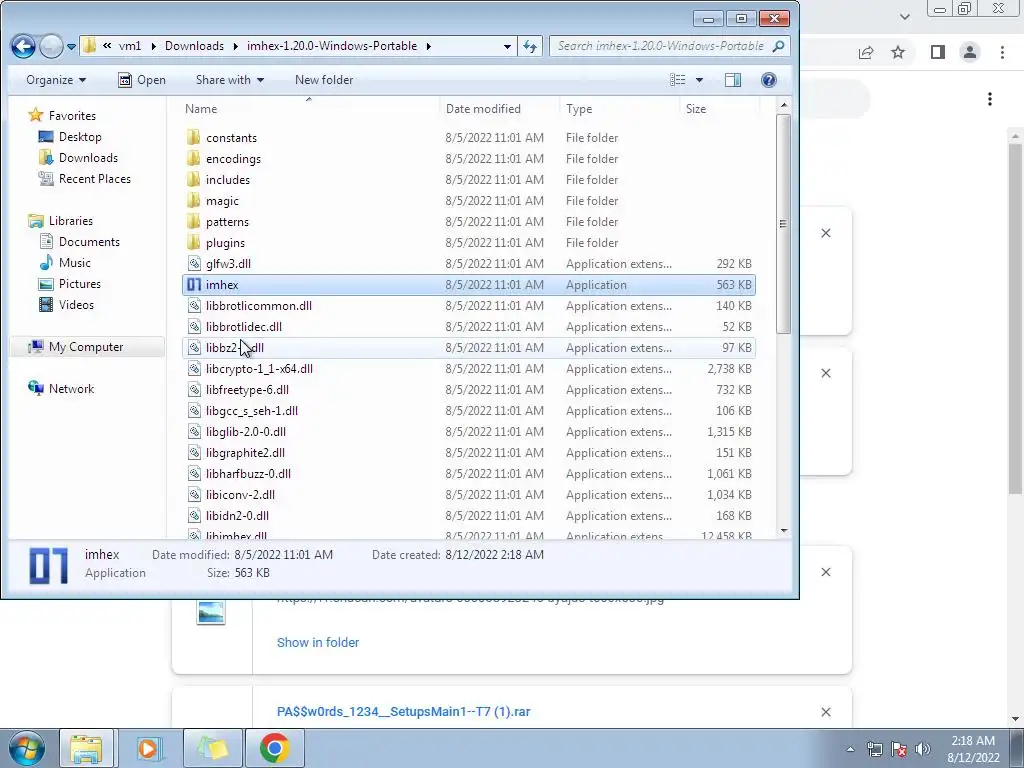This screenshot has width=1024, height=768.
Task: Select the encodings folder icon
Action: click(x=193, y=158)
